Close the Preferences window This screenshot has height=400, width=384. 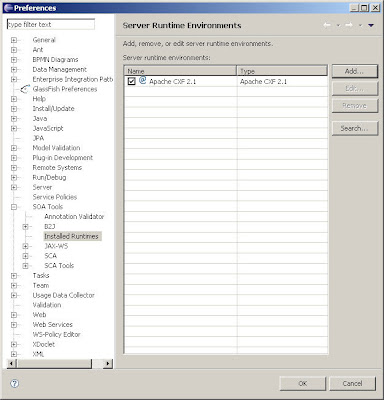(x=375, y=8)
